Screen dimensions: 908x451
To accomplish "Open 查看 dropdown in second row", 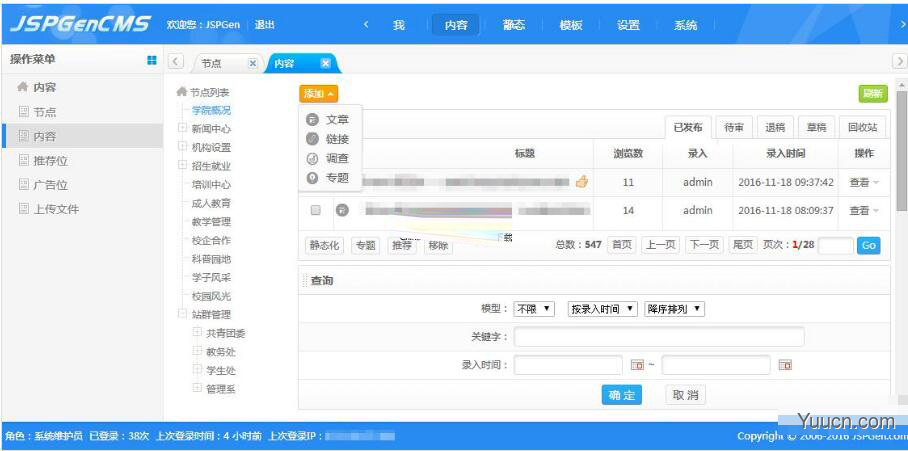I will pyautogui.click(x=864, y=211).
